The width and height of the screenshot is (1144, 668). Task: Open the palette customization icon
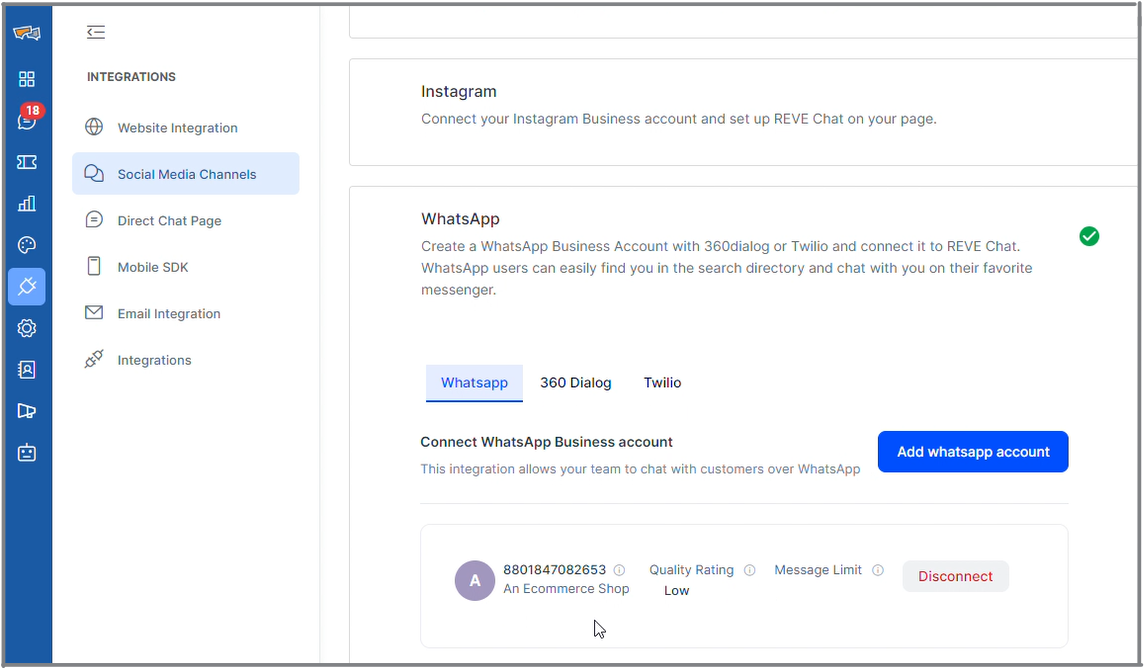pyautogui.click(x=26, y=245)
